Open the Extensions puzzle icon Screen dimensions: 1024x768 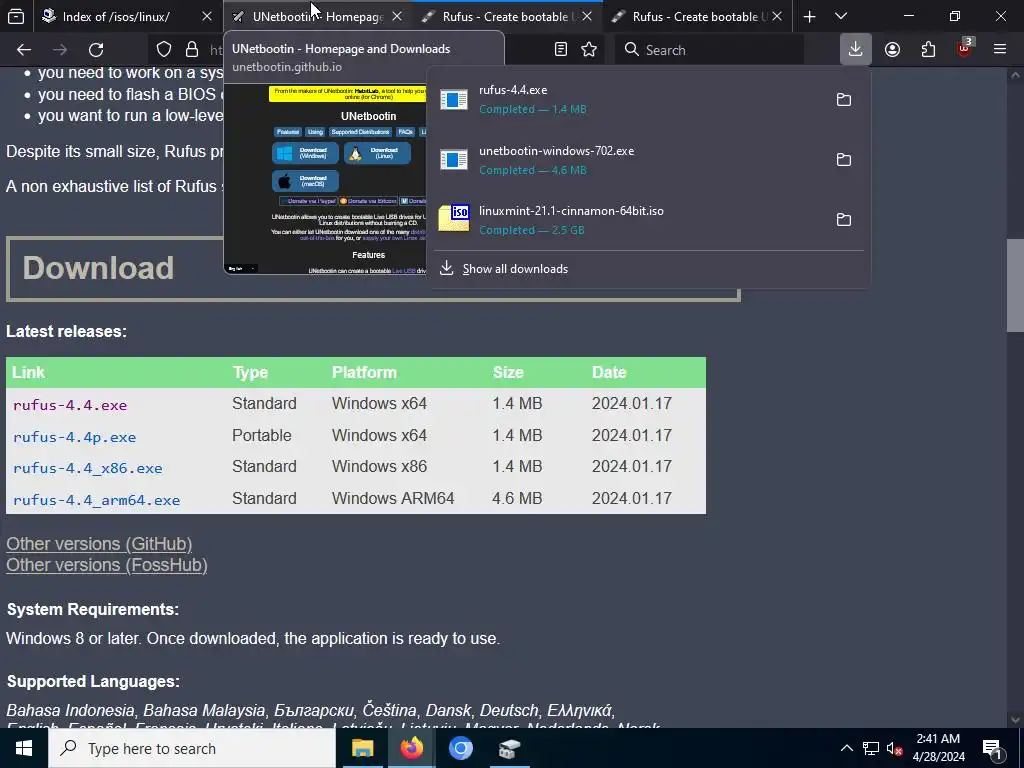point(928,50)
